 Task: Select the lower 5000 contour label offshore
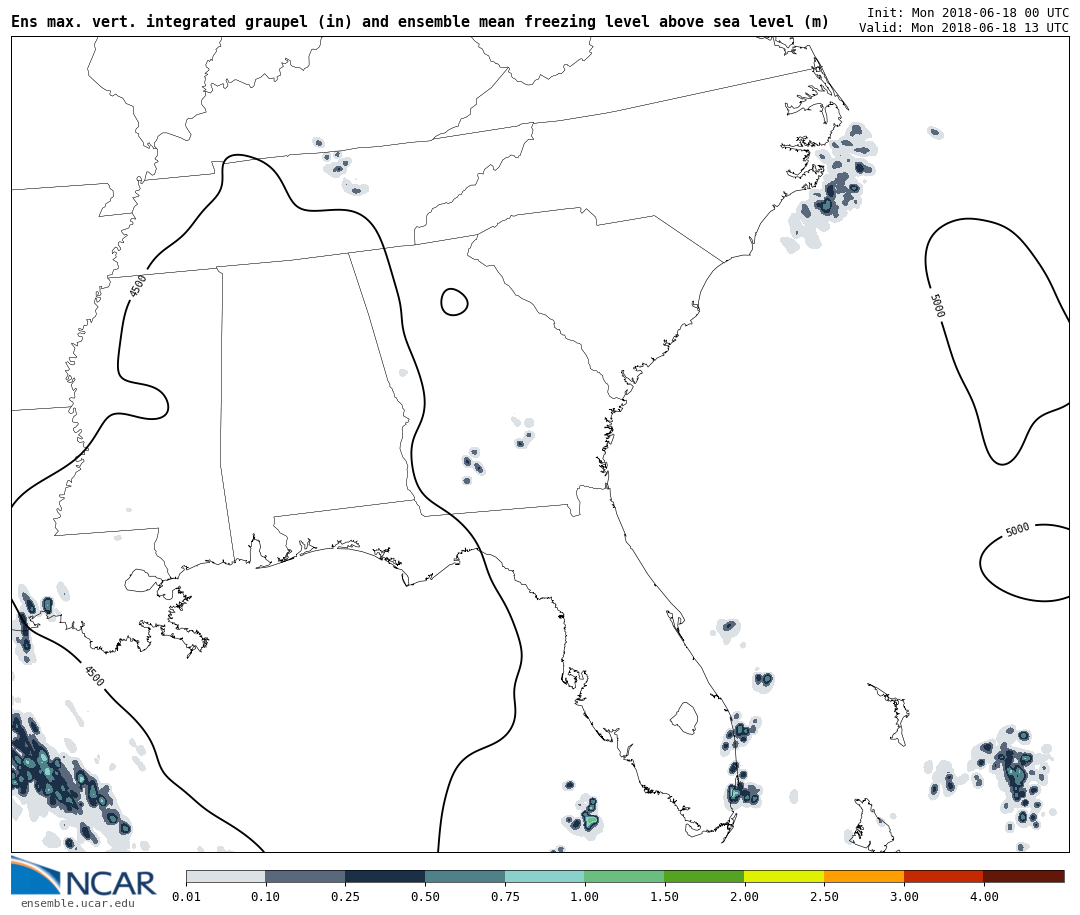click(x=1017, y=530)
